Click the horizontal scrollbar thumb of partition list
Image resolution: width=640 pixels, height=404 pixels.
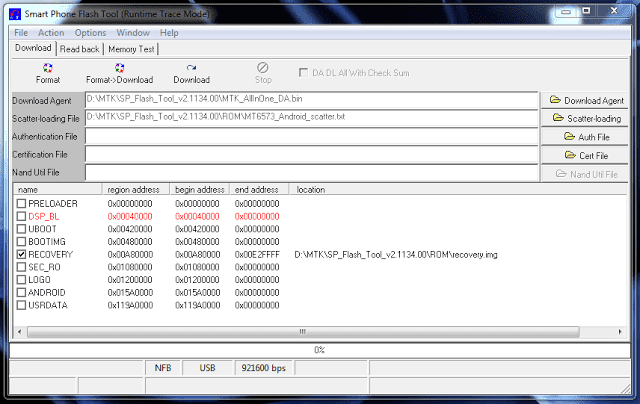303,332
